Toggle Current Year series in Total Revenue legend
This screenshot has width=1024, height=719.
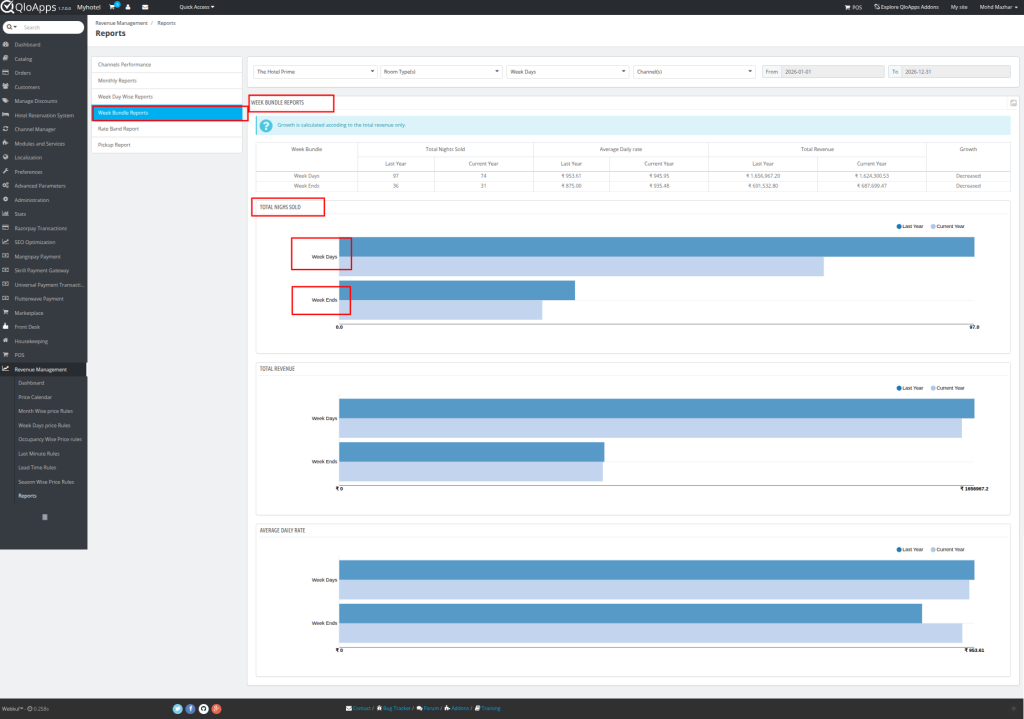(948, 388)
